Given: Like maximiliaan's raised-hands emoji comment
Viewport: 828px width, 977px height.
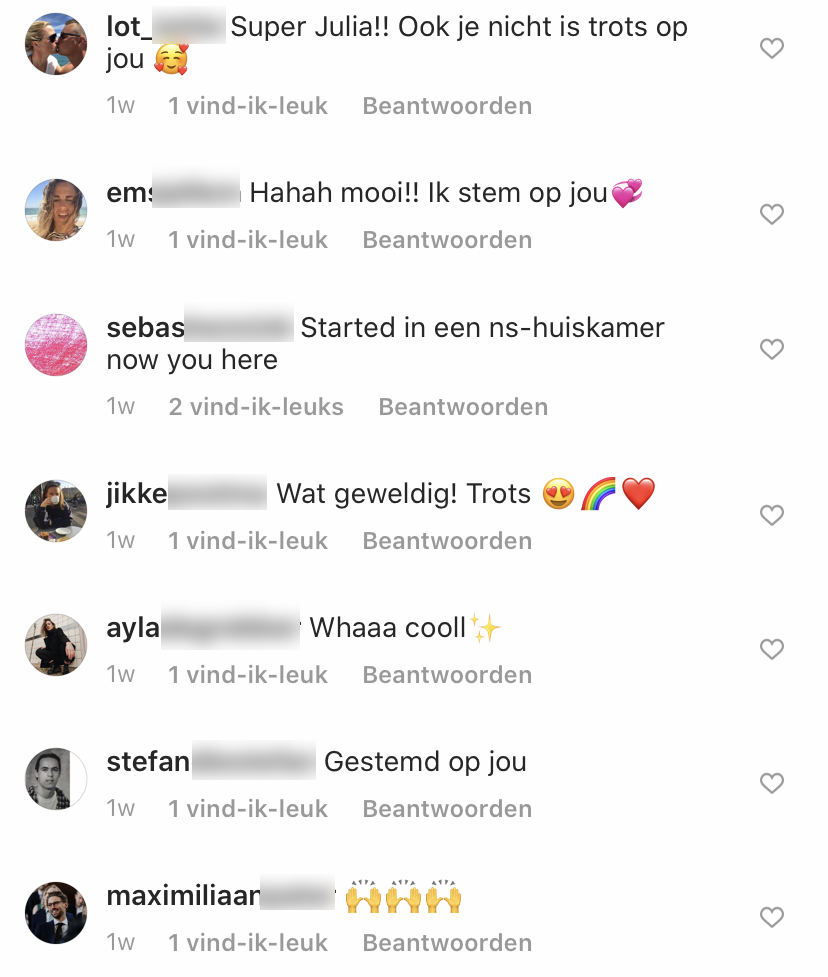Looking at the screenshot, I should (x=771, y=917).
